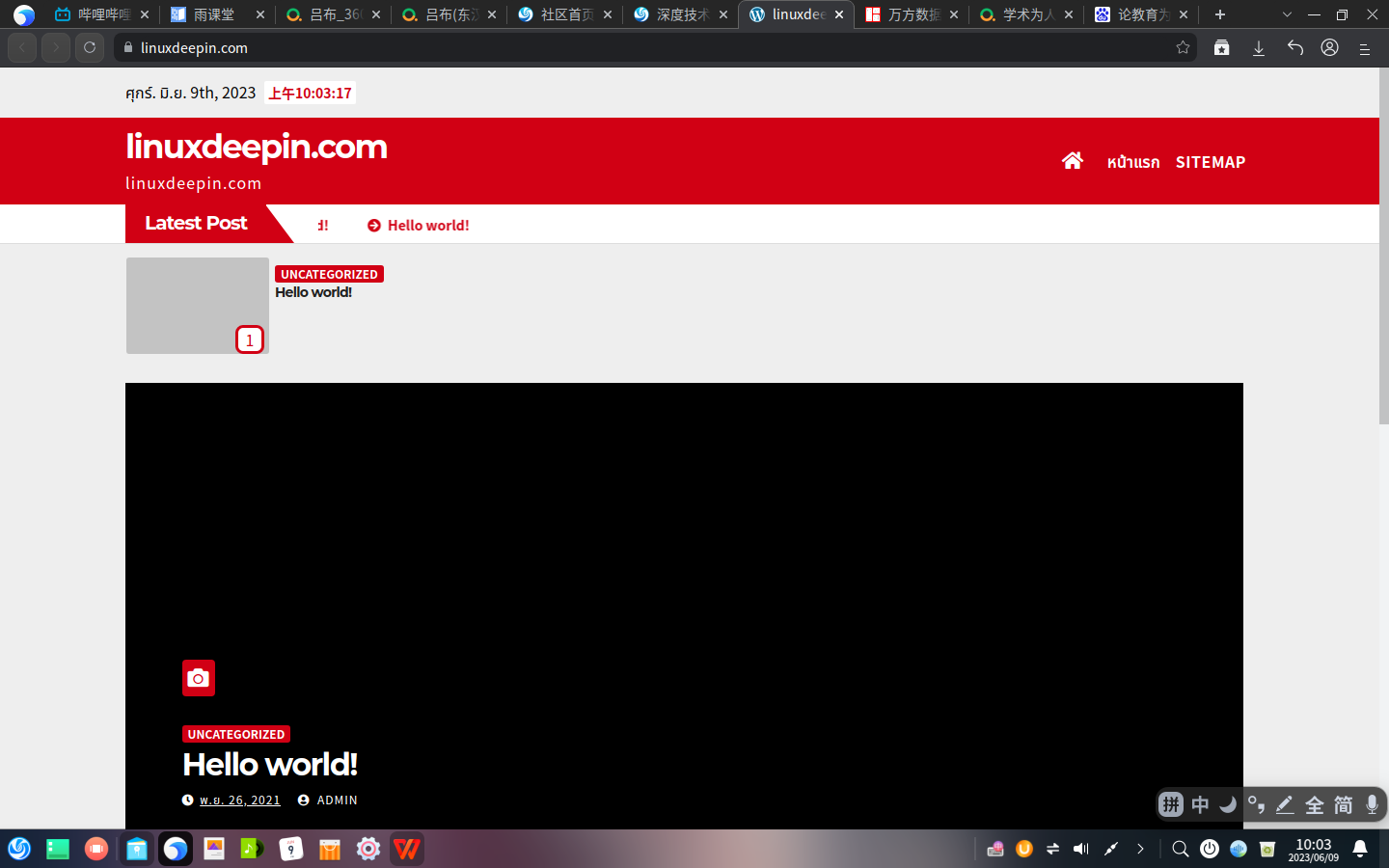This screenshot has height=868, width=1389.
Task: Open the bookmarks collection icon in the toolbar
Action: 1222,47
